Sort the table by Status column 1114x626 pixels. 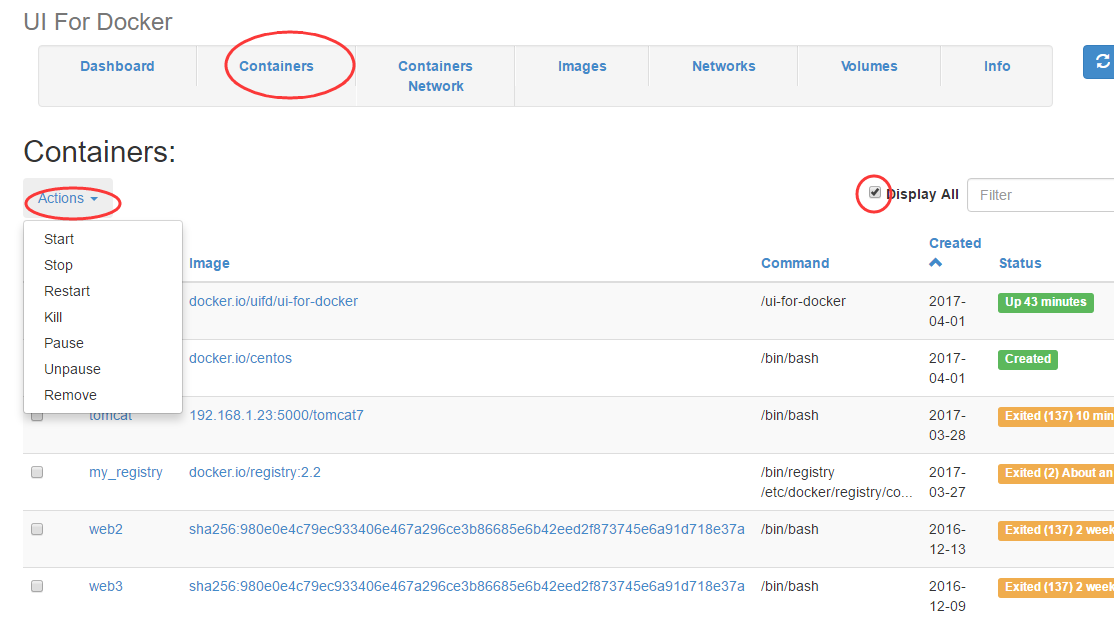click(x=1020, y=263)
